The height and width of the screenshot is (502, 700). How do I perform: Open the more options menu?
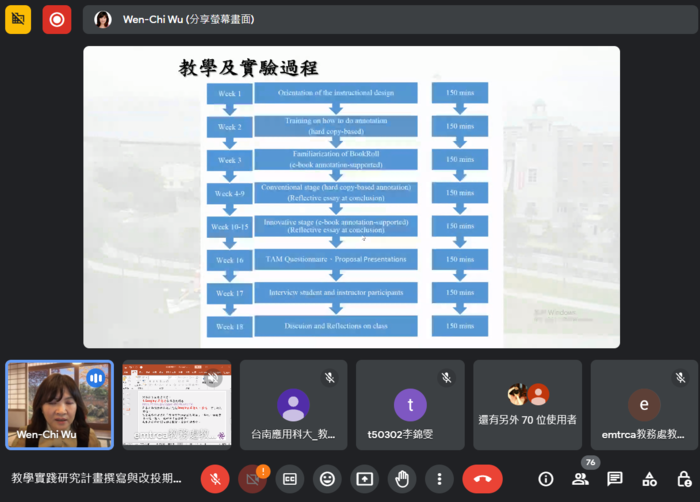tap(439, 479)
